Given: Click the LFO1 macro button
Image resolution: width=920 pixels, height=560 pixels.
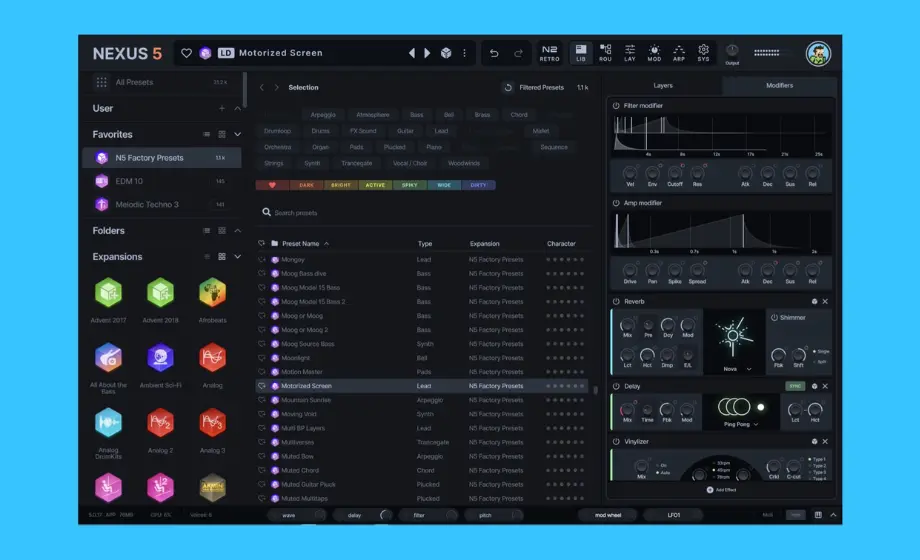Looking at the screenshot, I should [674, 515].
